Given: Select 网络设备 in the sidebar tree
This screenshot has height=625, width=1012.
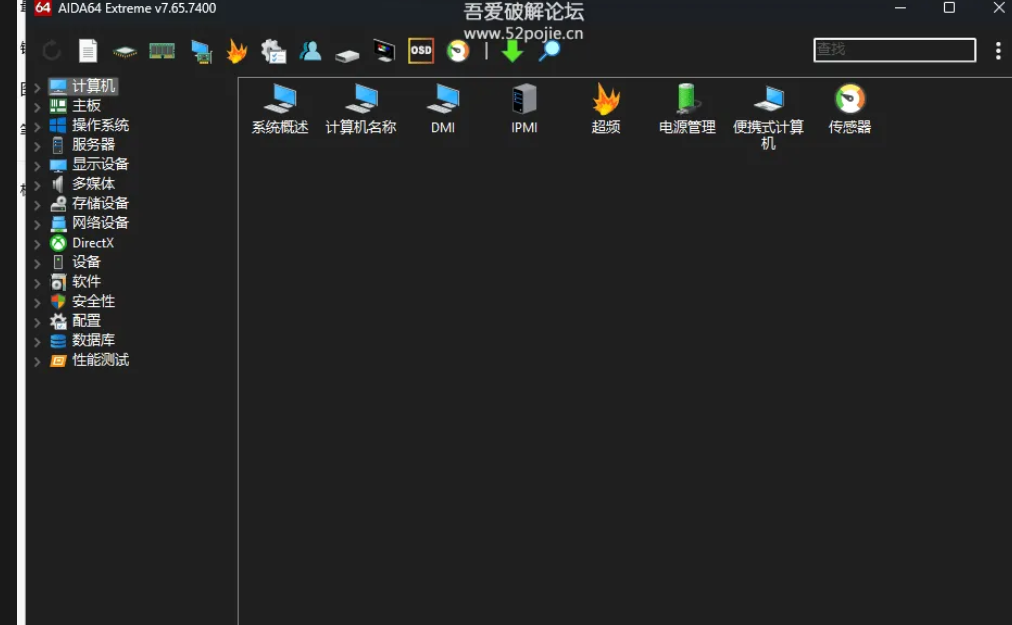Looking at the screenshot, I should point(101,223).
